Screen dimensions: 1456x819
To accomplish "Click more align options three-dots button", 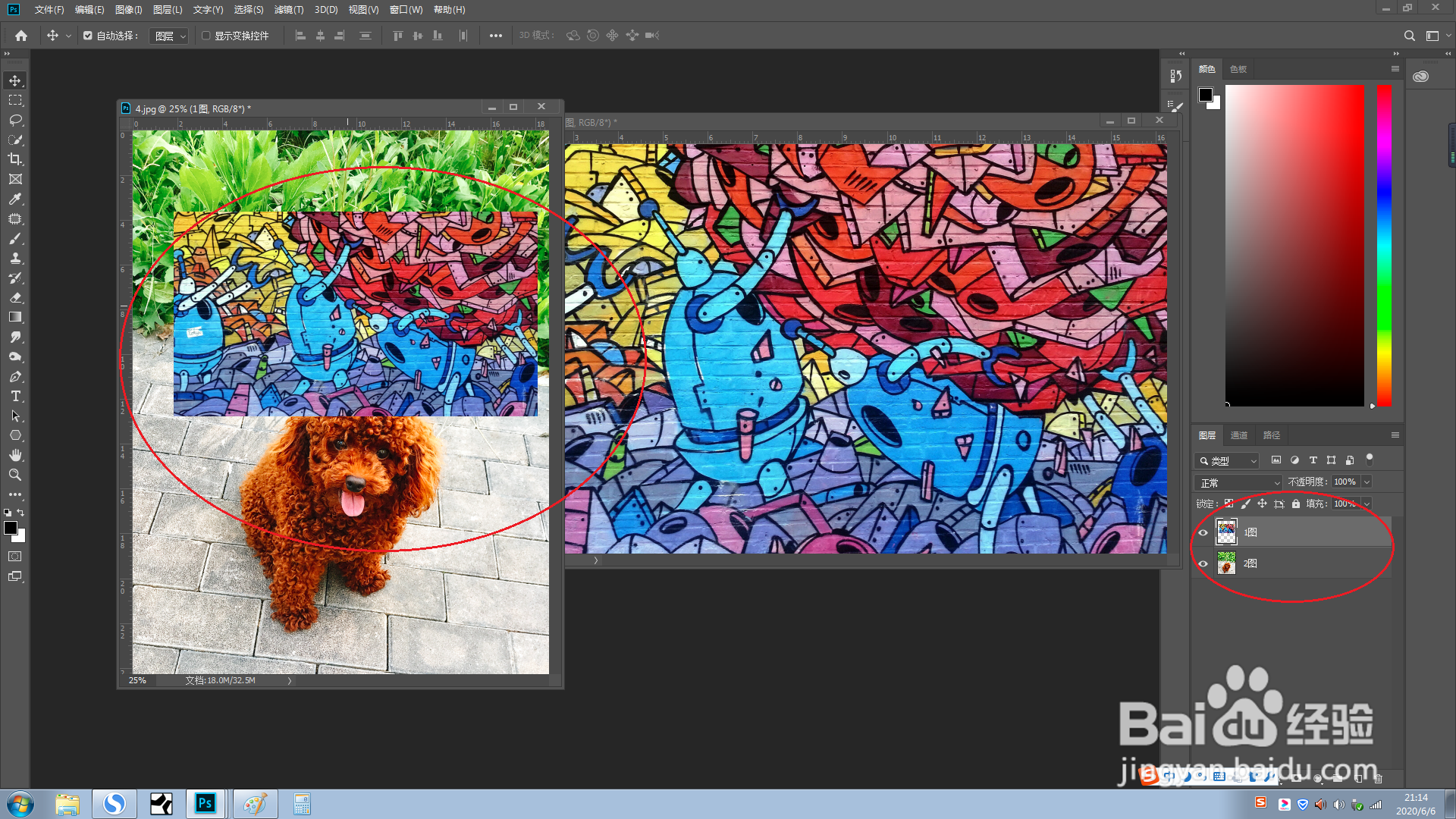I will 495,36.
